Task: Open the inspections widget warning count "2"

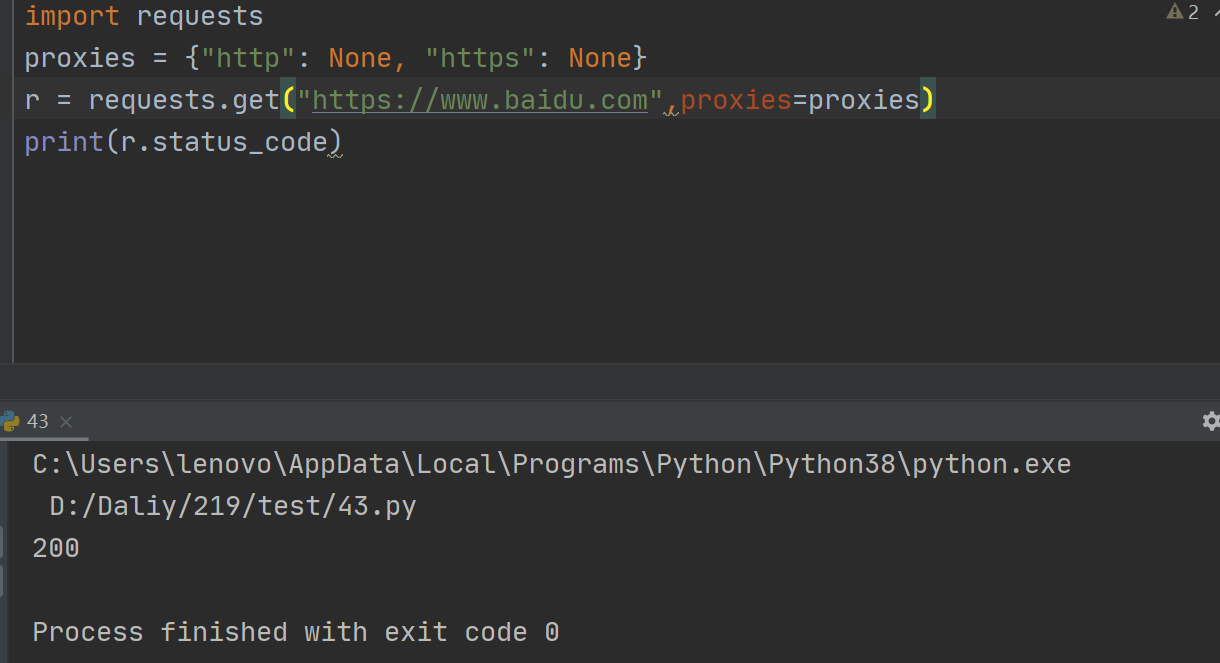Action: click(x=1192, y=13)
